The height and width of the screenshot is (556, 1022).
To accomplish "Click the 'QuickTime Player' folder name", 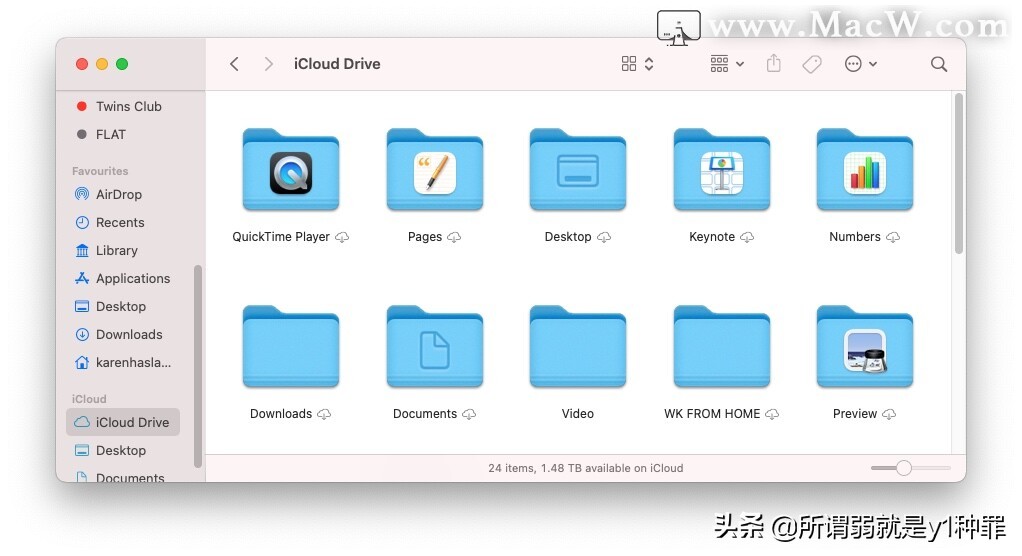I will pyautogui.click(x=281, y=237).
